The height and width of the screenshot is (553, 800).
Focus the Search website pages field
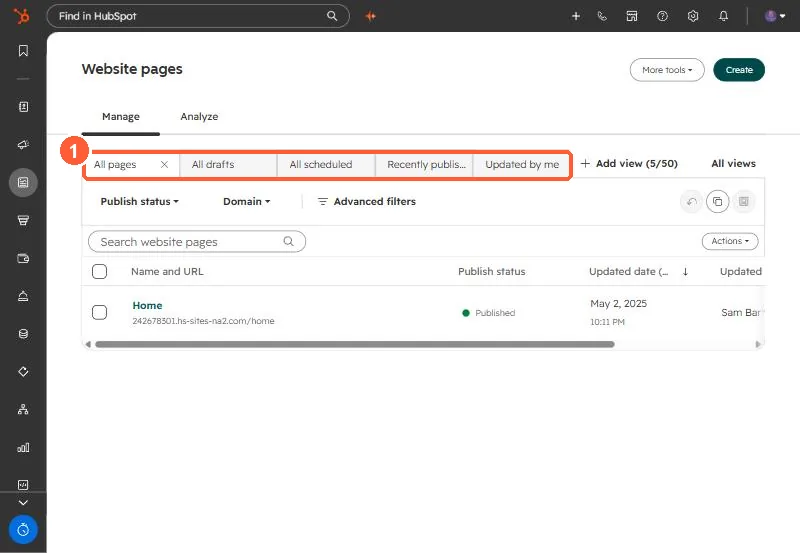pos(197,241)
